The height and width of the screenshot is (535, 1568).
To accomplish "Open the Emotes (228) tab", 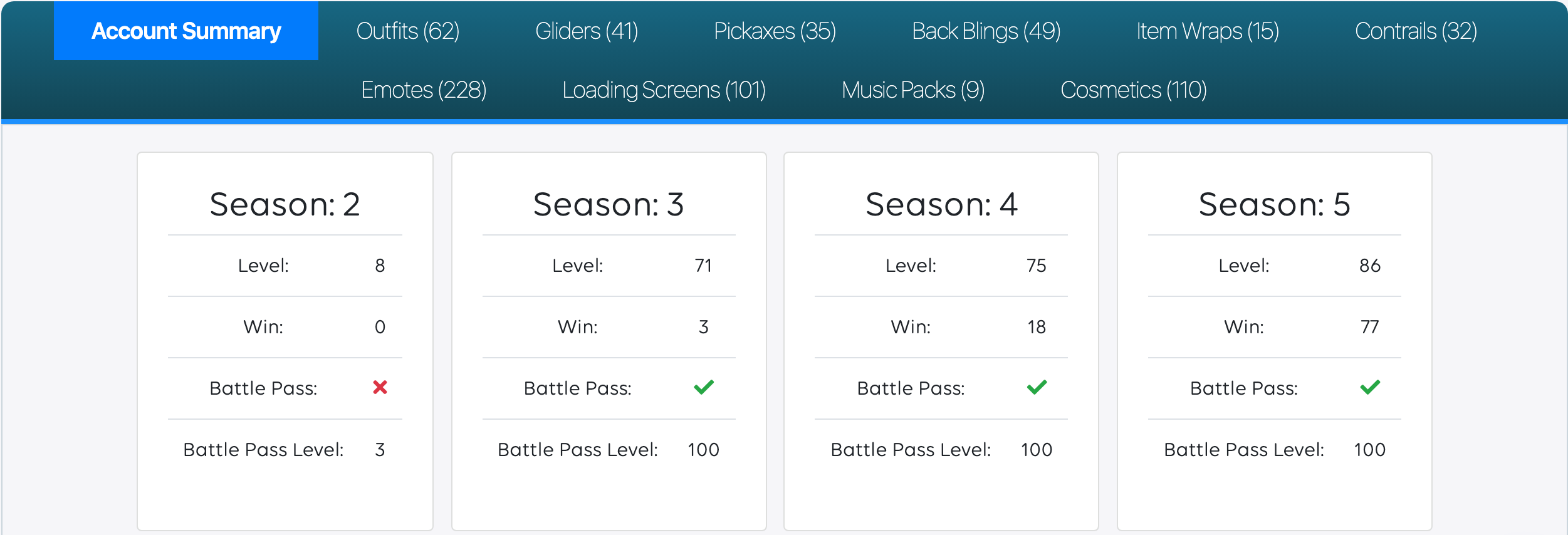I will click(x=424, y=90).
